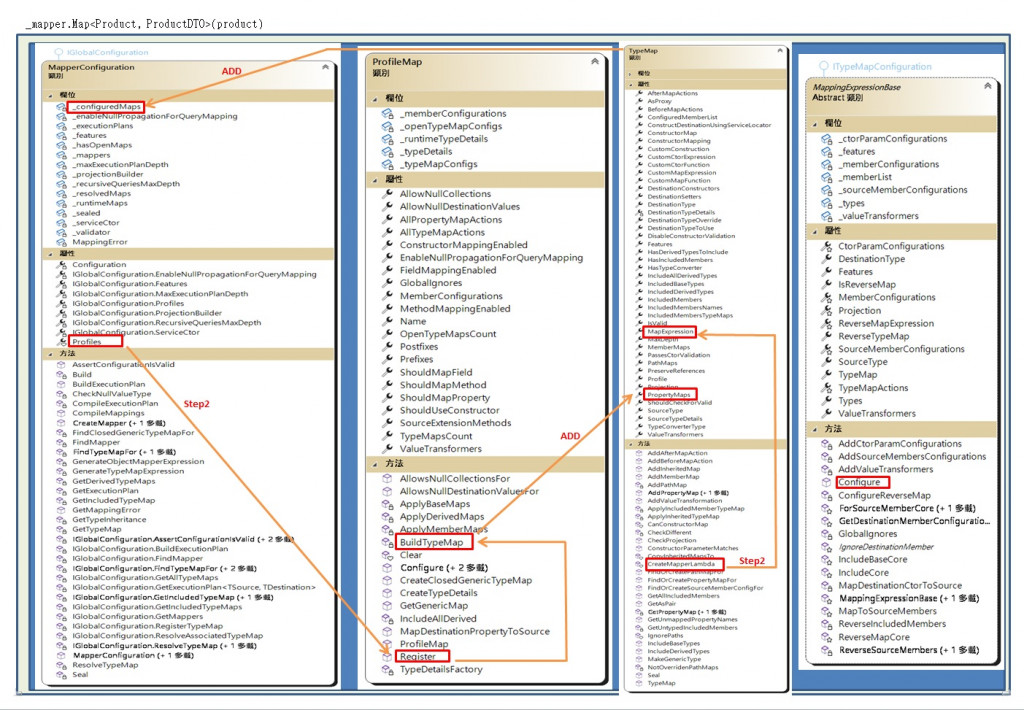Collapse the 方法 section of TypeMap
Image resolution: width=1024 pixels, height=710 pixels.
[631, 444]
